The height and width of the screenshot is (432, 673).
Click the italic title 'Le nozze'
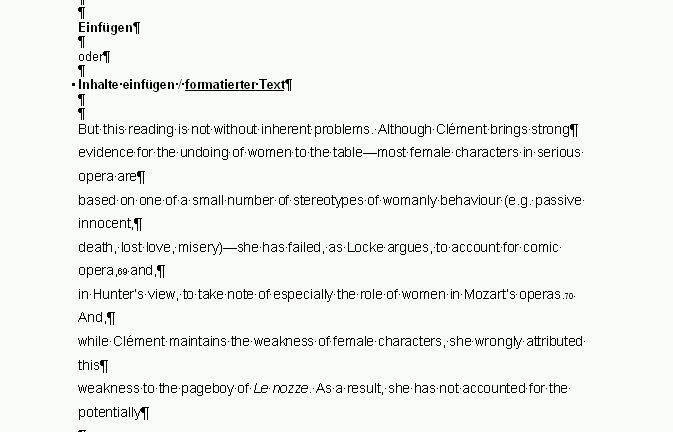[281, 388]
